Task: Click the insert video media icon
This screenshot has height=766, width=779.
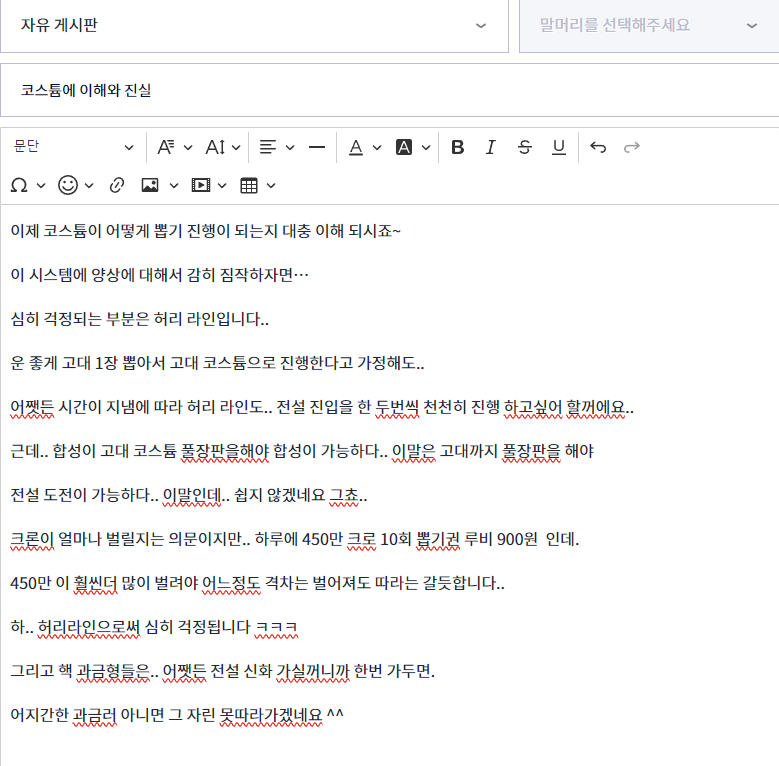Action: click(x=201, y=185)
